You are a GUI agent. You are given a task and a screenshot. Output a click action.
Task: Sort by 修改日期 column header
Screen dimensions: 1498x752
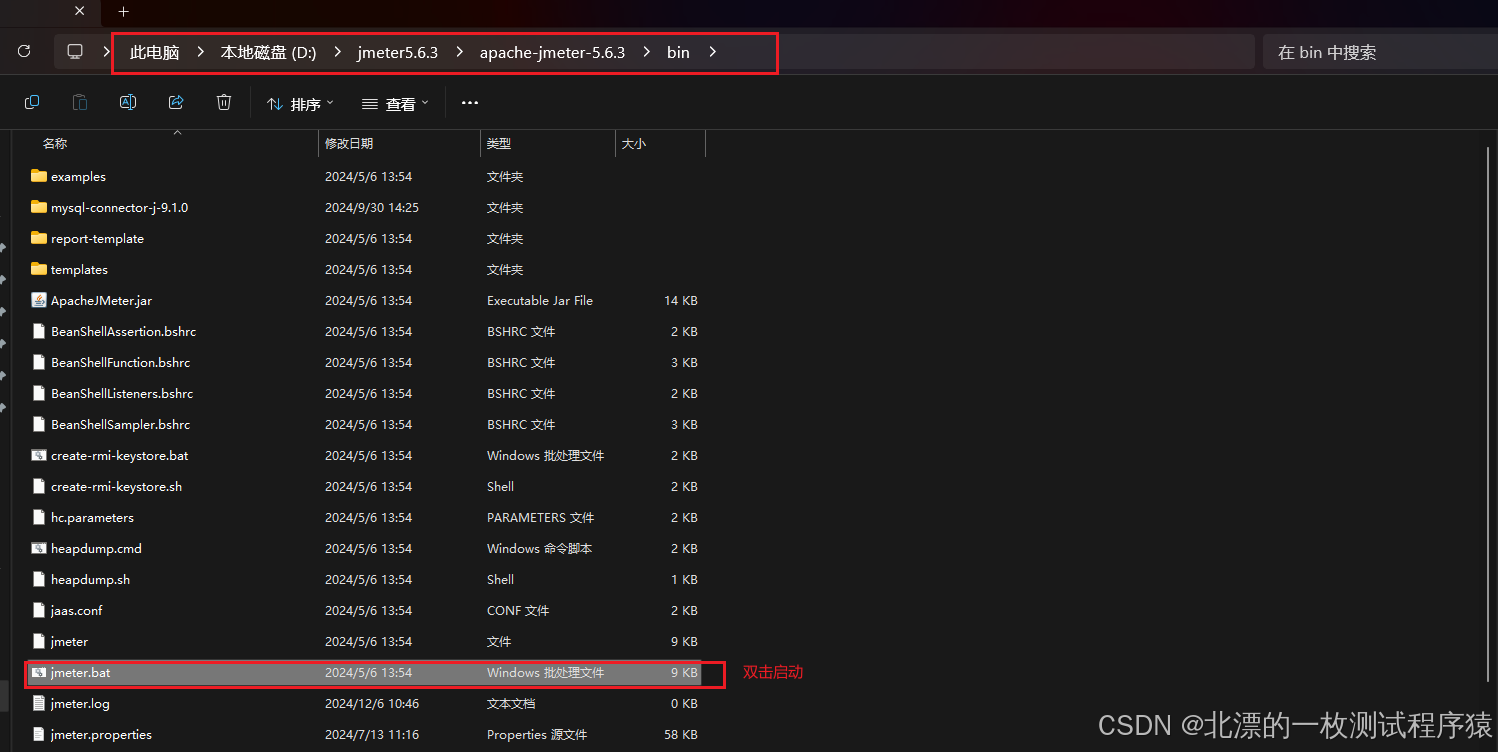coord(349,144)
